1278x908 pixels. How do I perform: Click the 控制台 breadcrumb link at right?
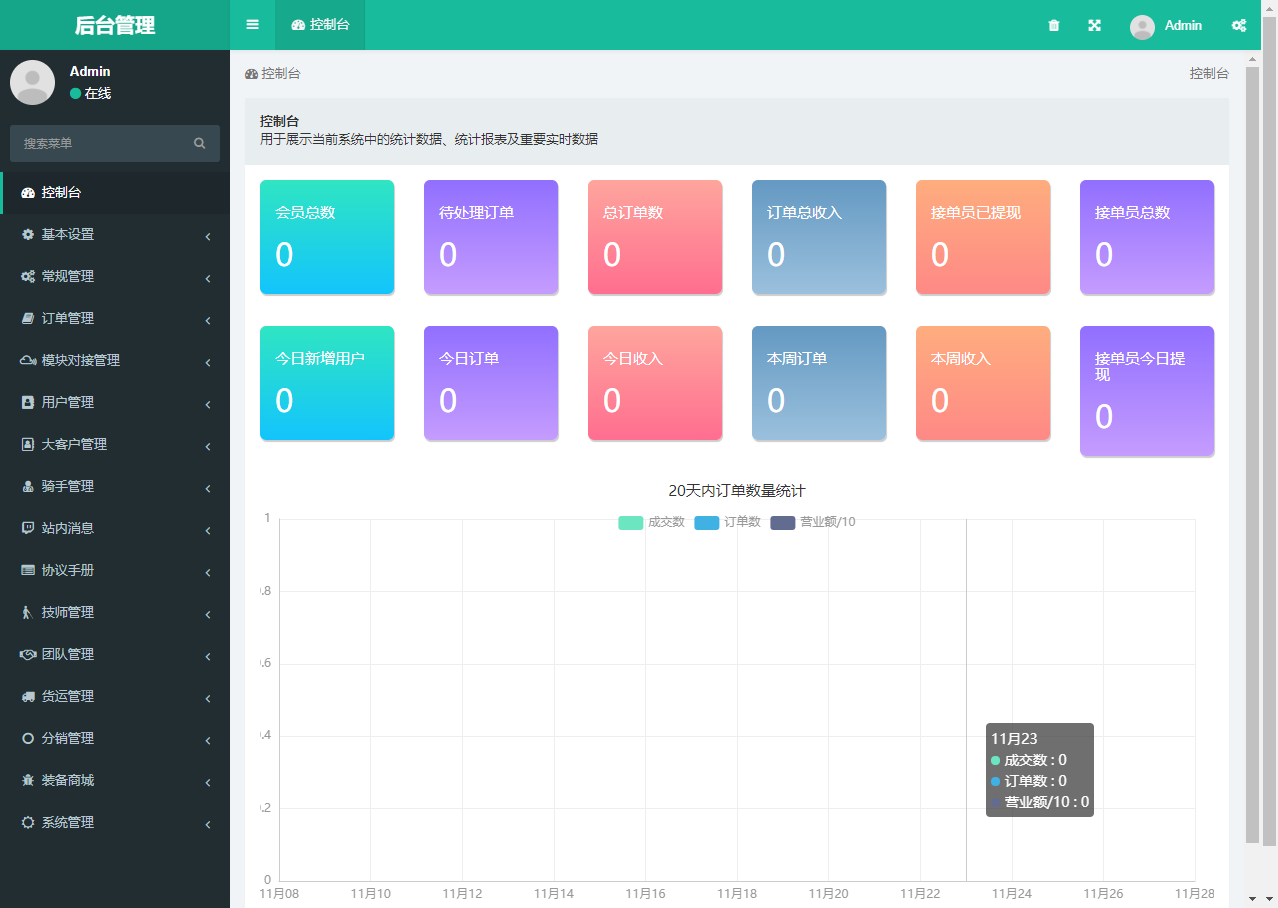(x=1208, y=74)
